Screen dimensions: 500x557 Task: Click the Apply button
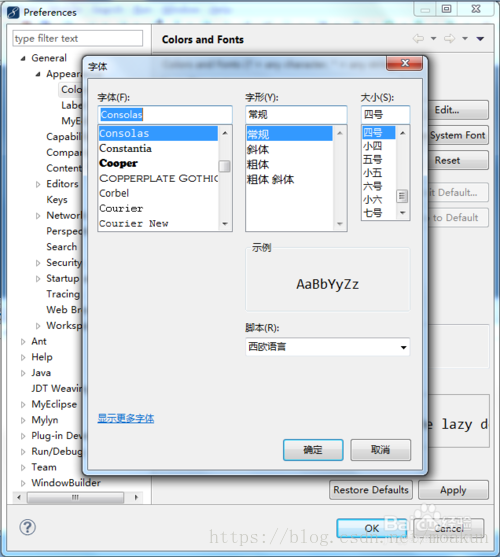click(x=453, y=490)
